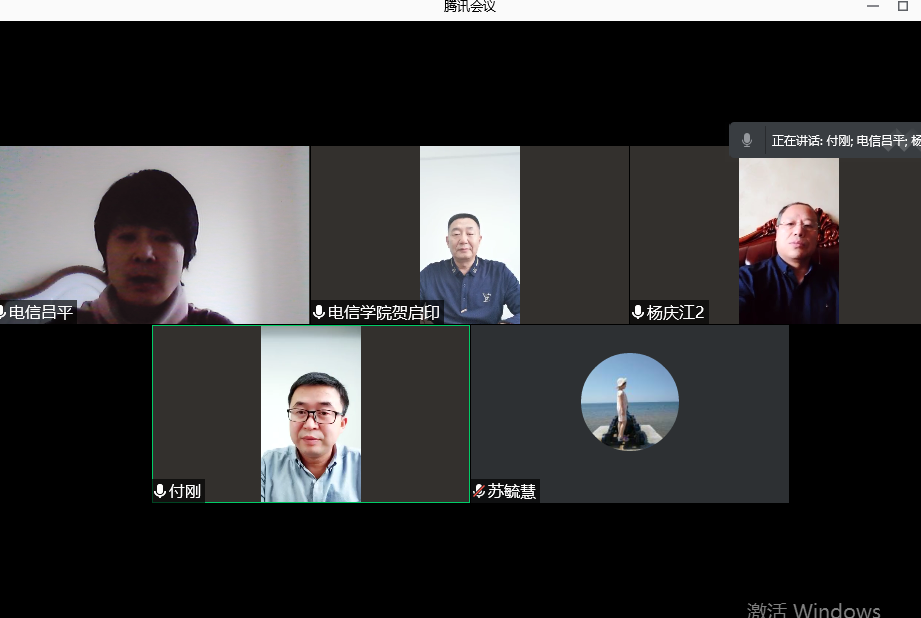Viewport: 921px width, 618px height.
Task: Click microphone icon next to 杨庆江2
Action: tap(638, 312)
